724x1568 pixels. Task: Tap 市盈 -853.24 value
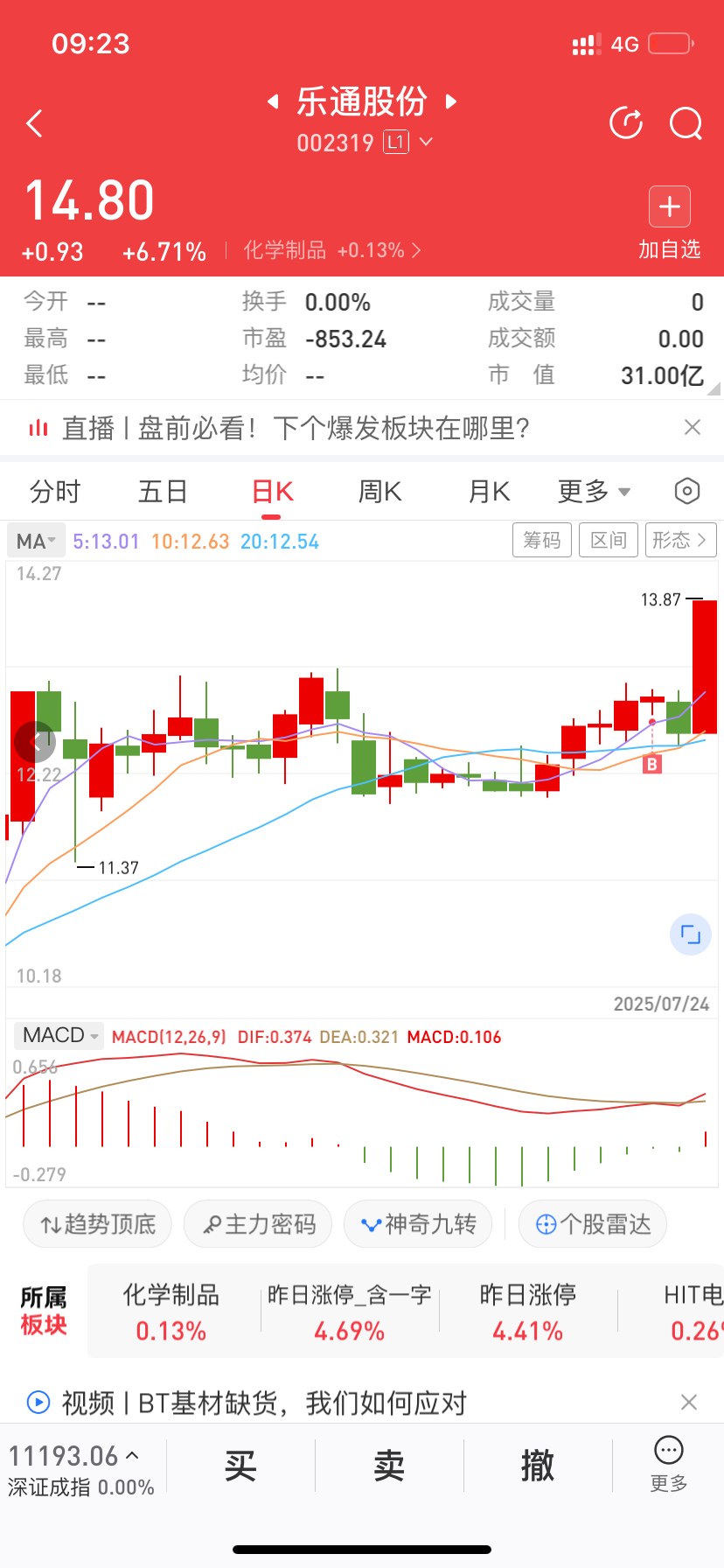(x=345, y=339)
